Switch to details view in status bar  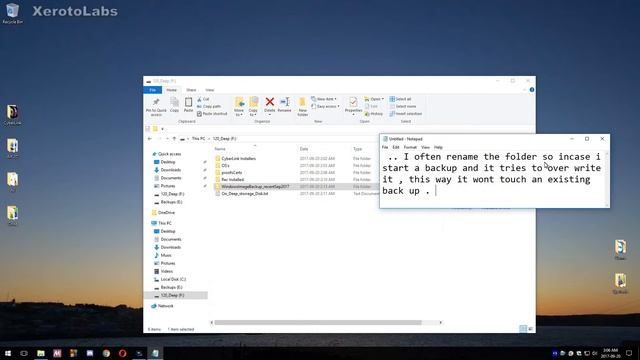[523, 329]
